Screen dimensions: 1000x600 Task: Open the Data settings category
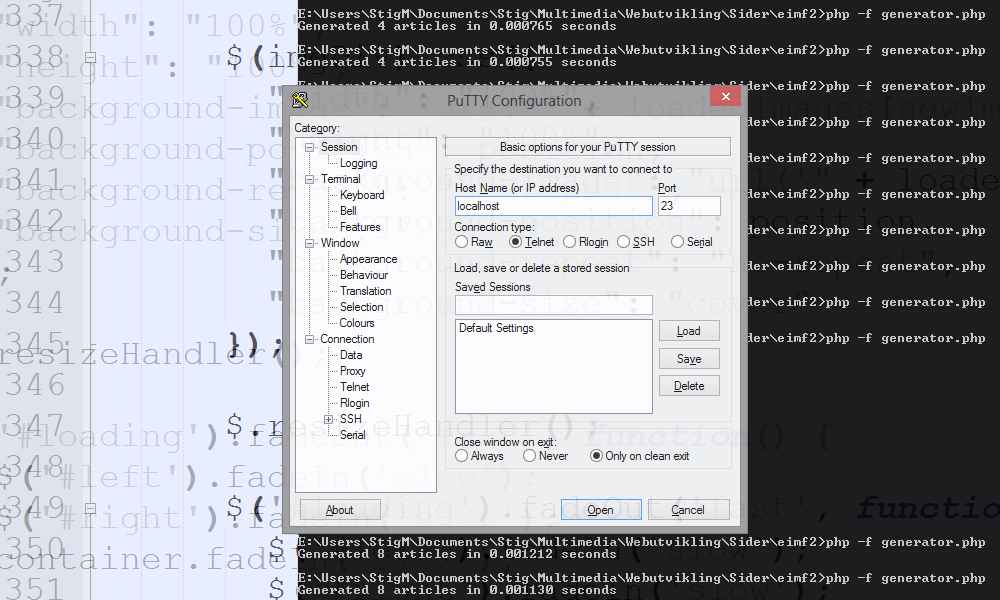[351, 355]
